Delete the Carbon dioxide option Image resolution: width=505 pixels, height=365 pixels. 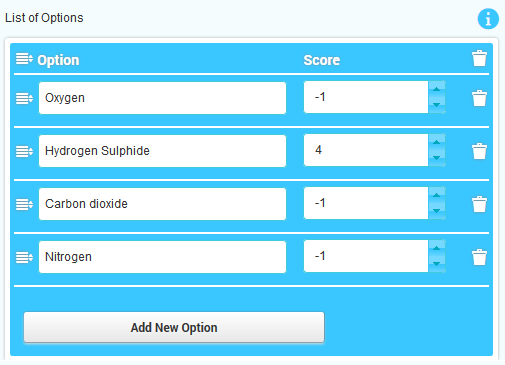[x=479, y=204]
